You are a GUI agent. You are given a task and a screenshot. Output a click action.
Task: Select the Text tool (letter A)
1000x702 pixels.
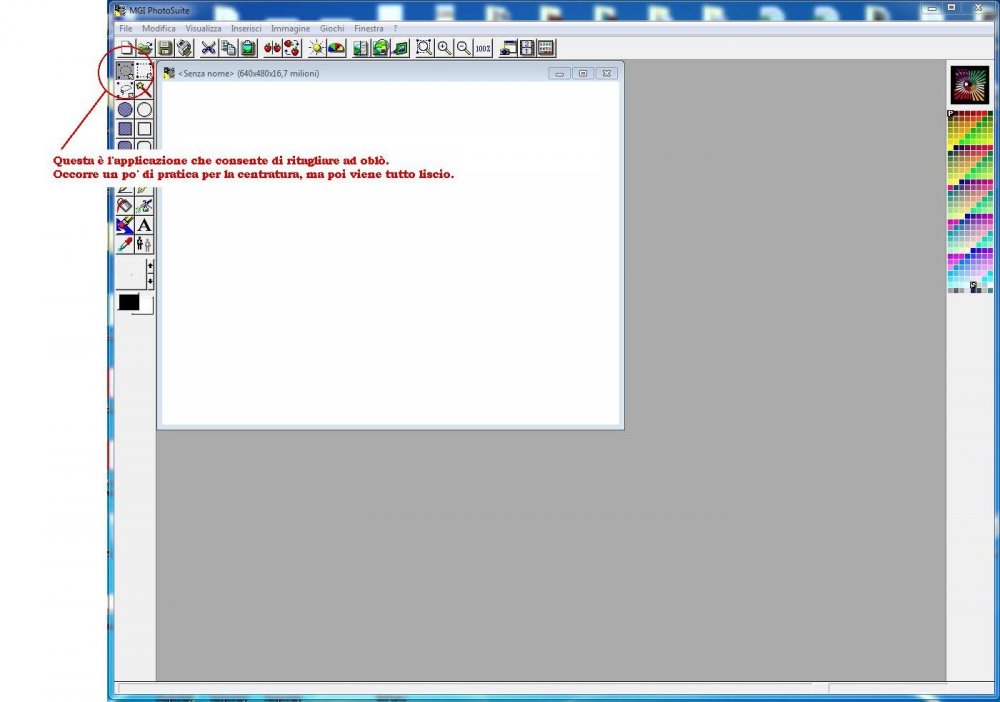144,226
